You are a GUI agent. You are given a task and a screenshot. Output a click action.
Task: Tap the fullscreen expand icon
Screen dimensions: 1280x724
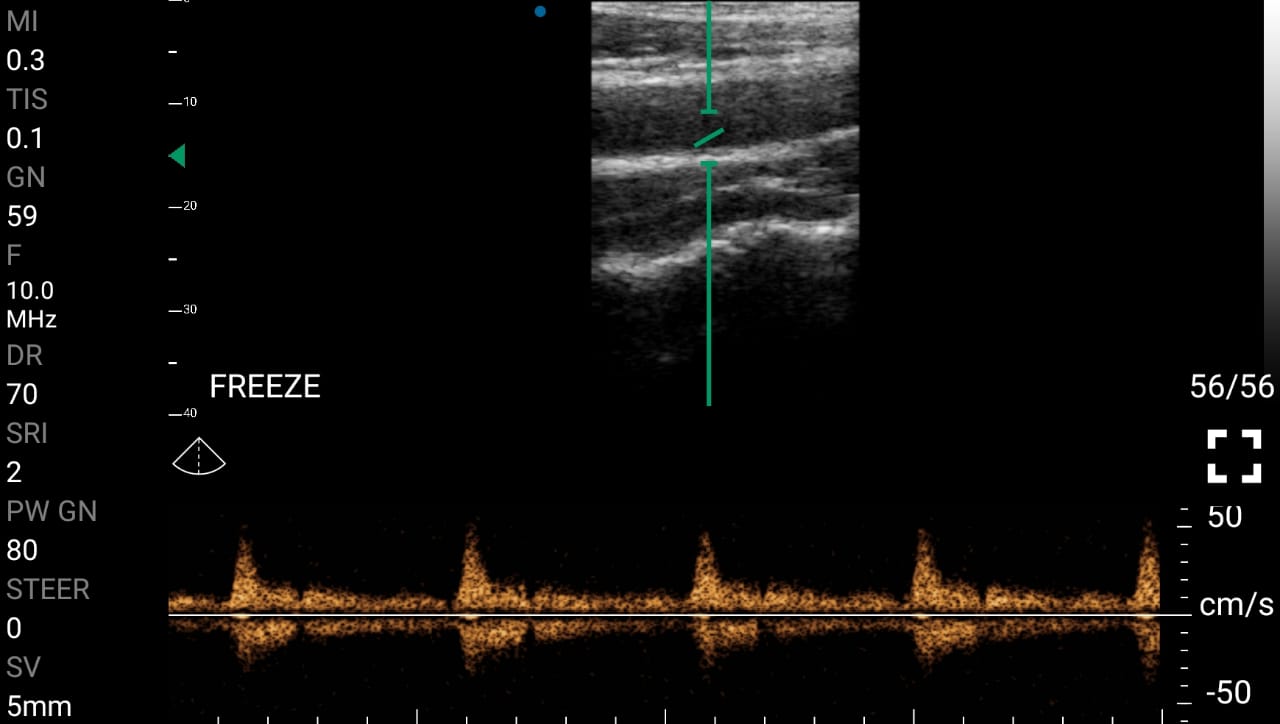(1233, 456)
